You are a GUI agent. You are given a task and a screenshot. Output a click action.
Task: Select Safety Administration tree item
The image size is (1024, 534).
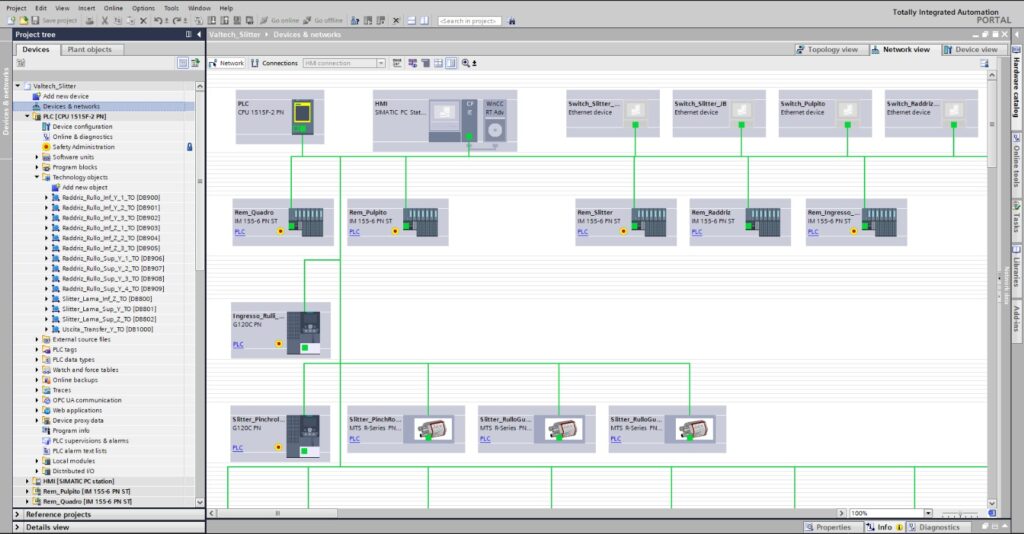point(78,147)
